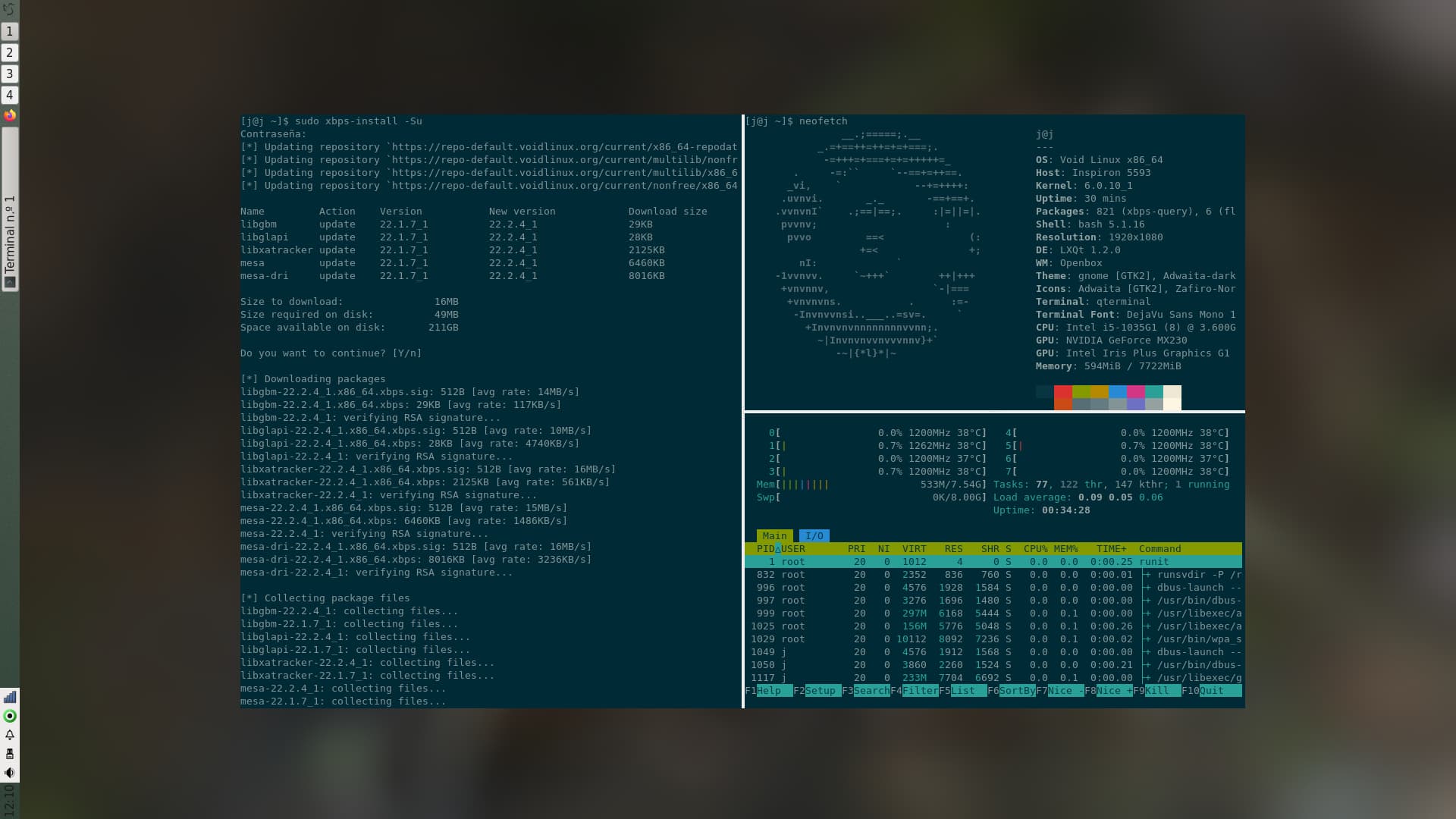1456x819 pixels.
Task: Click the CPU% column header in htop
Action: [1035, 548]
